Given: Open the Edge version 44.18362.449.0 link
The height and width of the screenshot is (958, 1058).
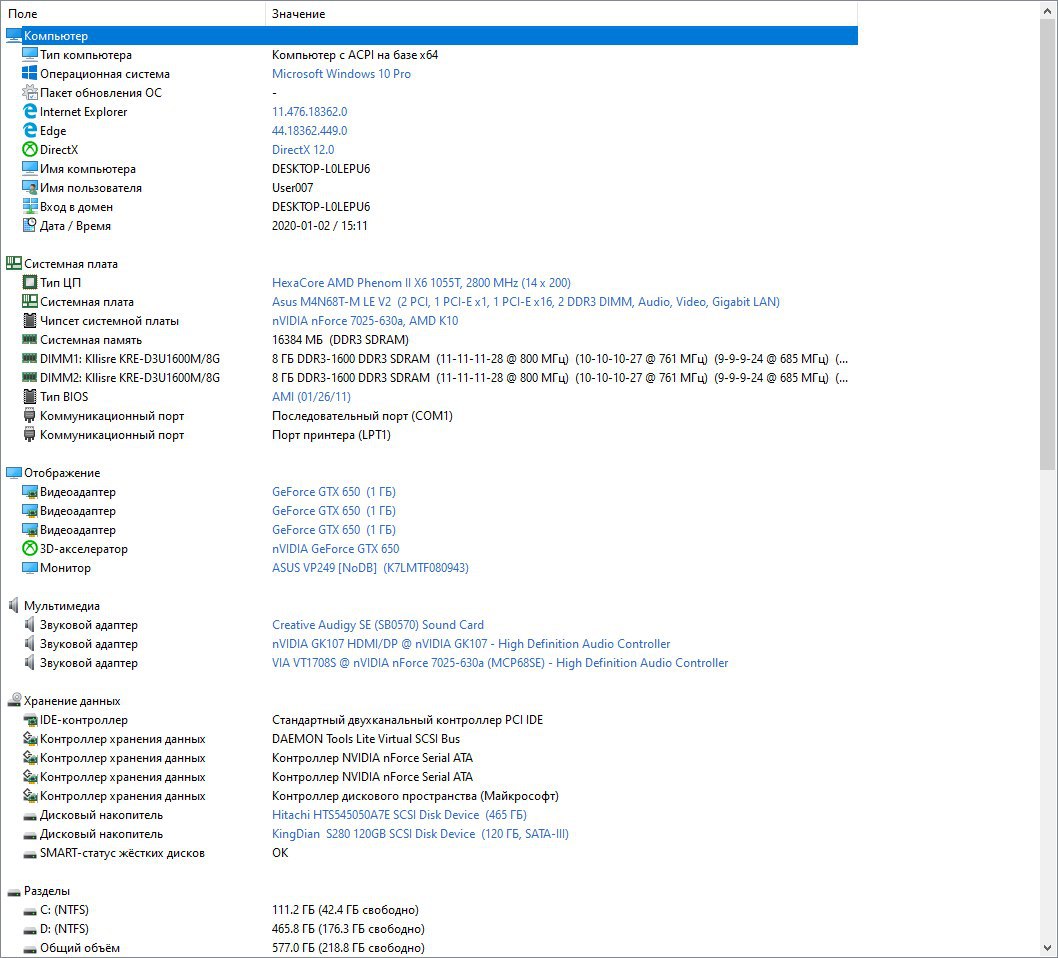Looking at the screenshot, I should 310,130.
